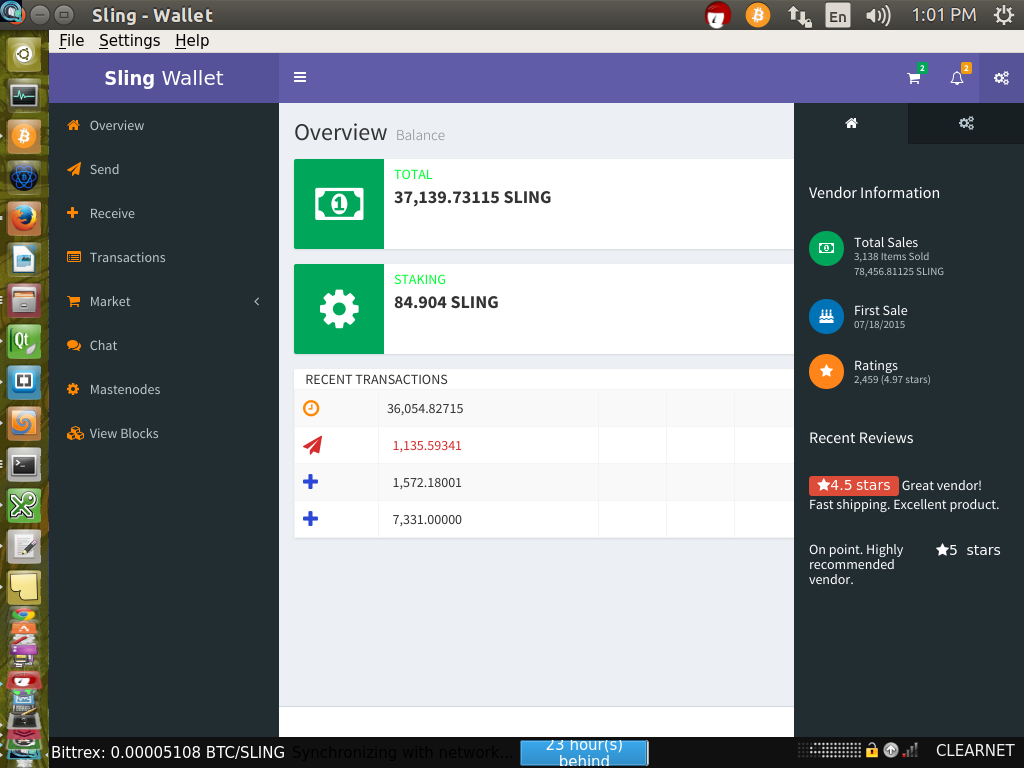Select the 7,331.00000 transaction amount
The height and width of the screenshot is (768, 1024).
tap(427, 520)
